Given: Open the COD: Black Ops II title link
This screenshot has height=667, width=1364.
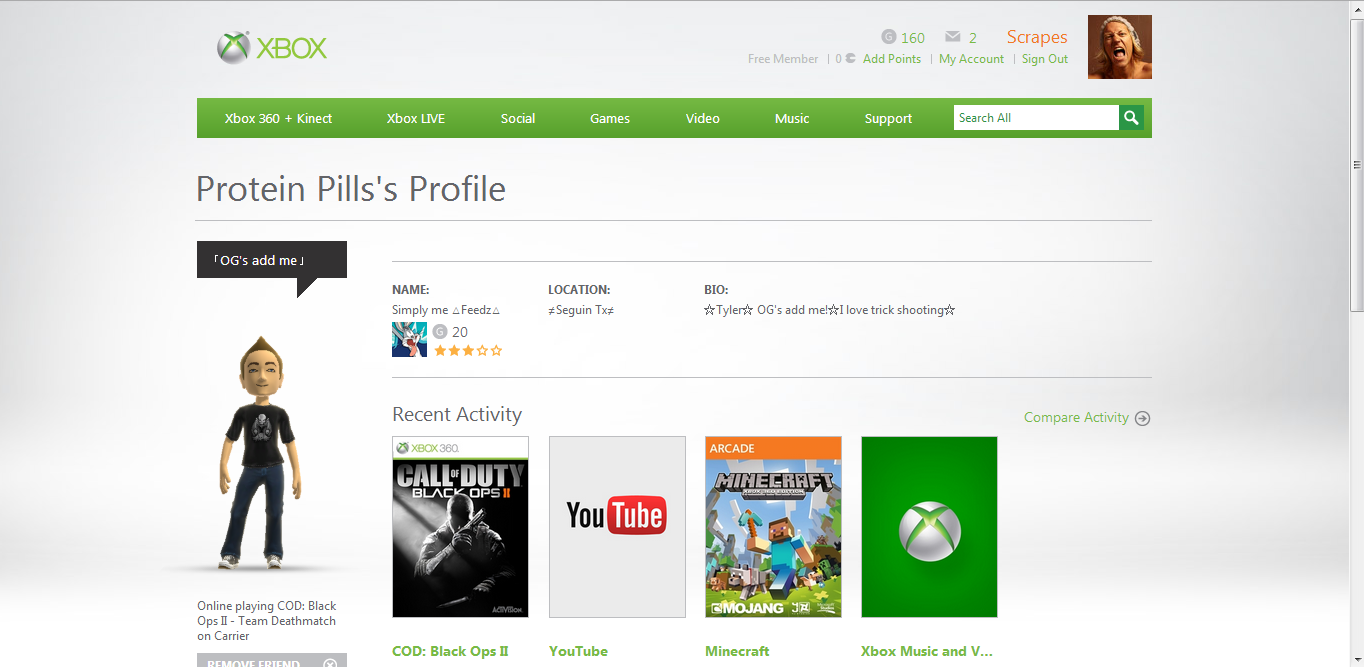Looking at the screenshot, I should pos(450,651).
